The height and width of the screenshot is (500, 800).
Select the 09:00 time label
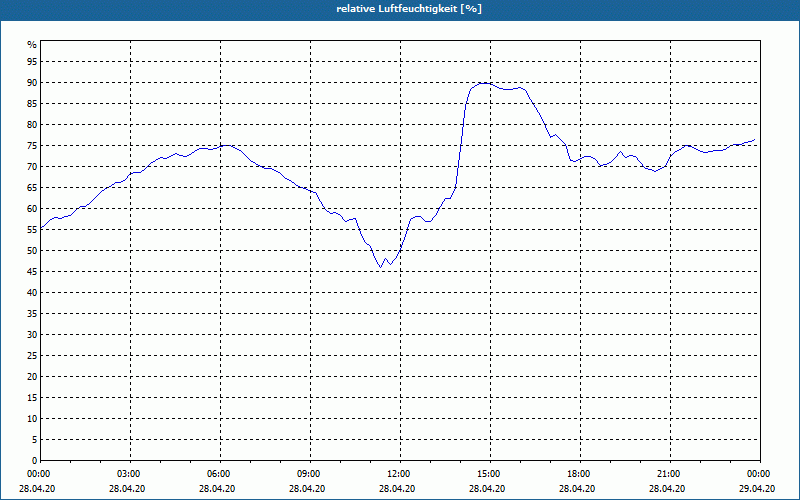[307, 474]
